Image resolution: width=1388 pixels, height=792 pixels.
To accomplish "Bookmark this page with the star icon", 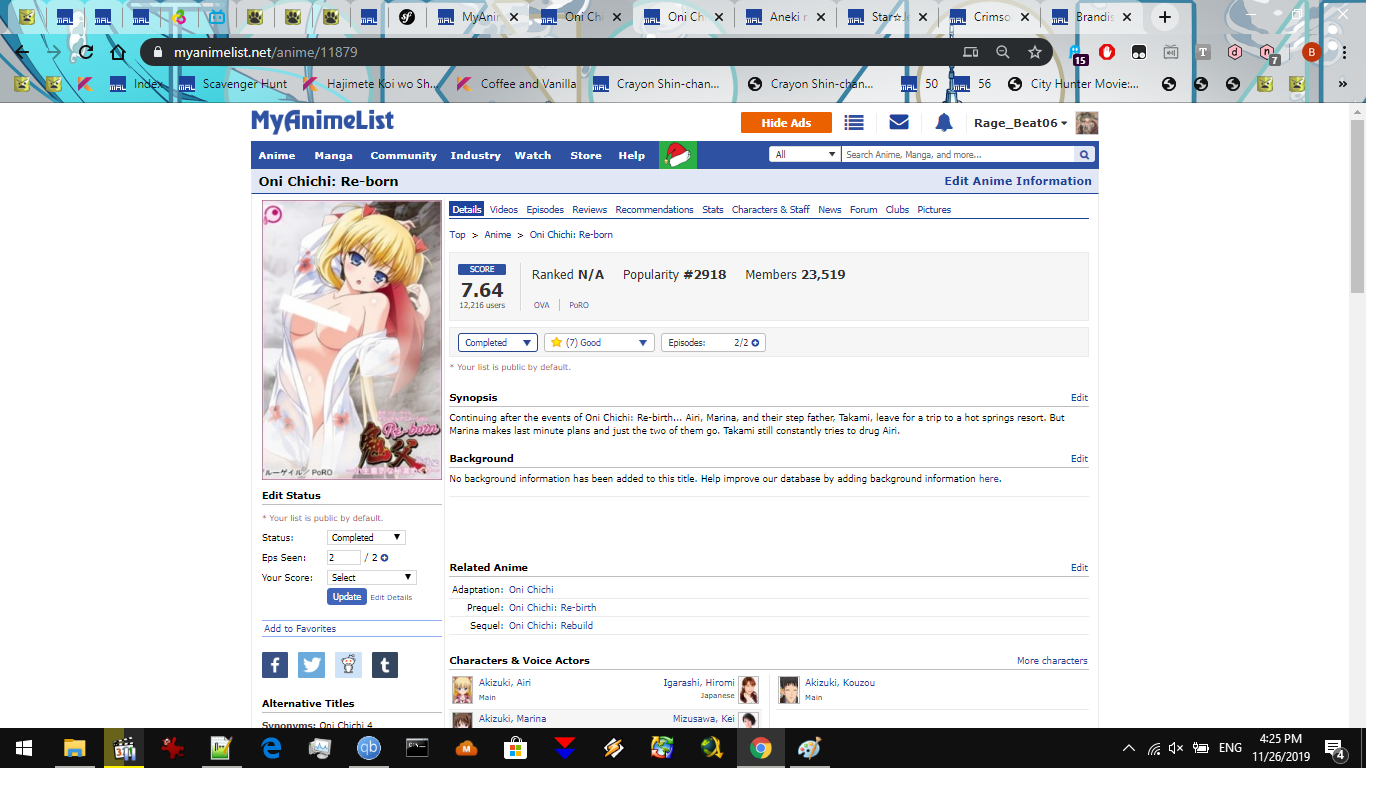I will coord(1035,52).
